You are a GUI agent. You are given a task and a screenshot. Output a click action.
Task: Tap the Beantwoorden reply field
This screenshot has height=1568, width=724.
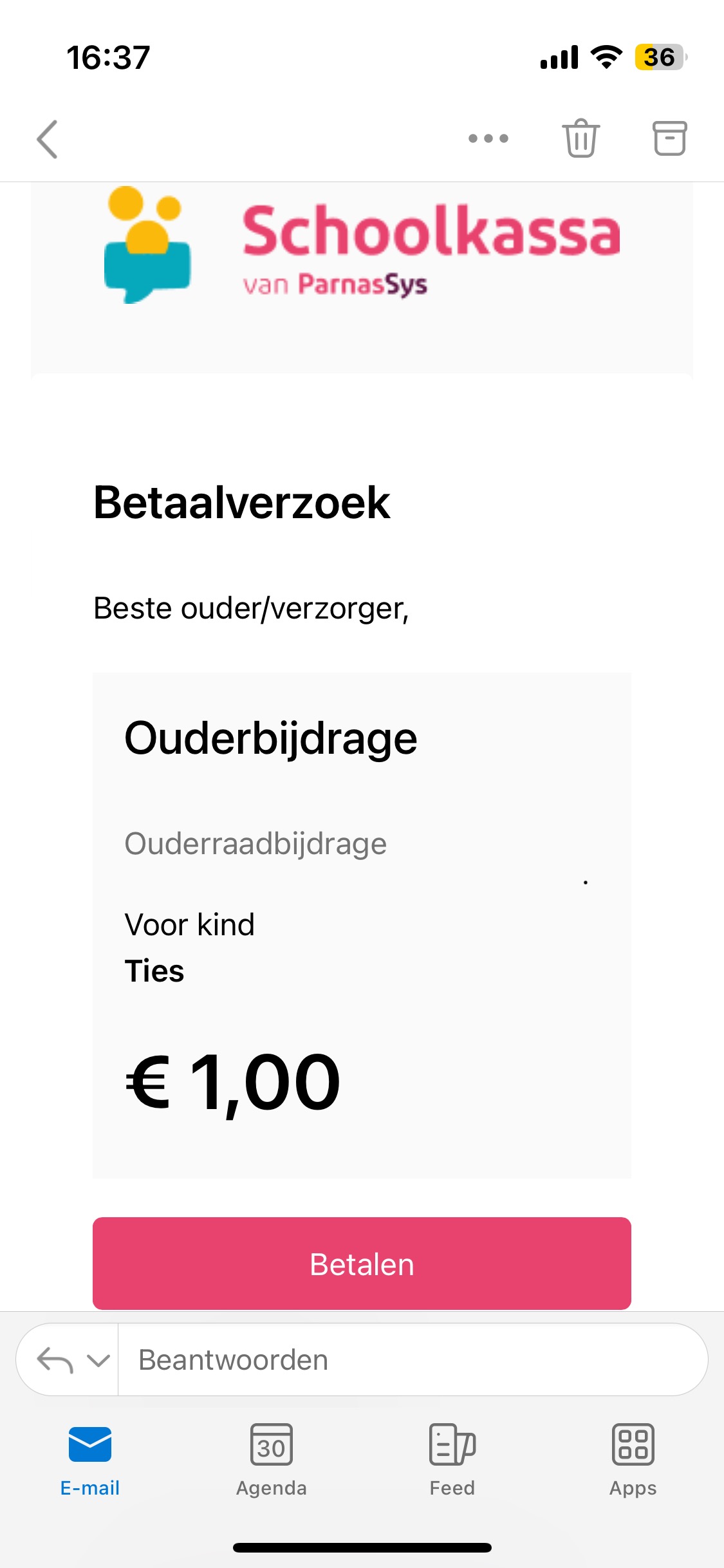click(x=413, y=1359)
